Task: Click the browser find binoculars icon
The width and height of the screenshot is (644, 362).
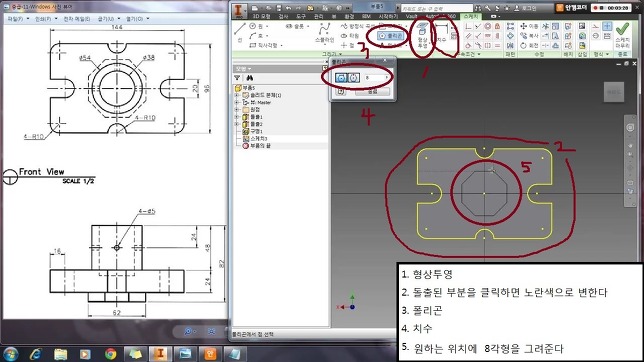Action: [249, 78]
